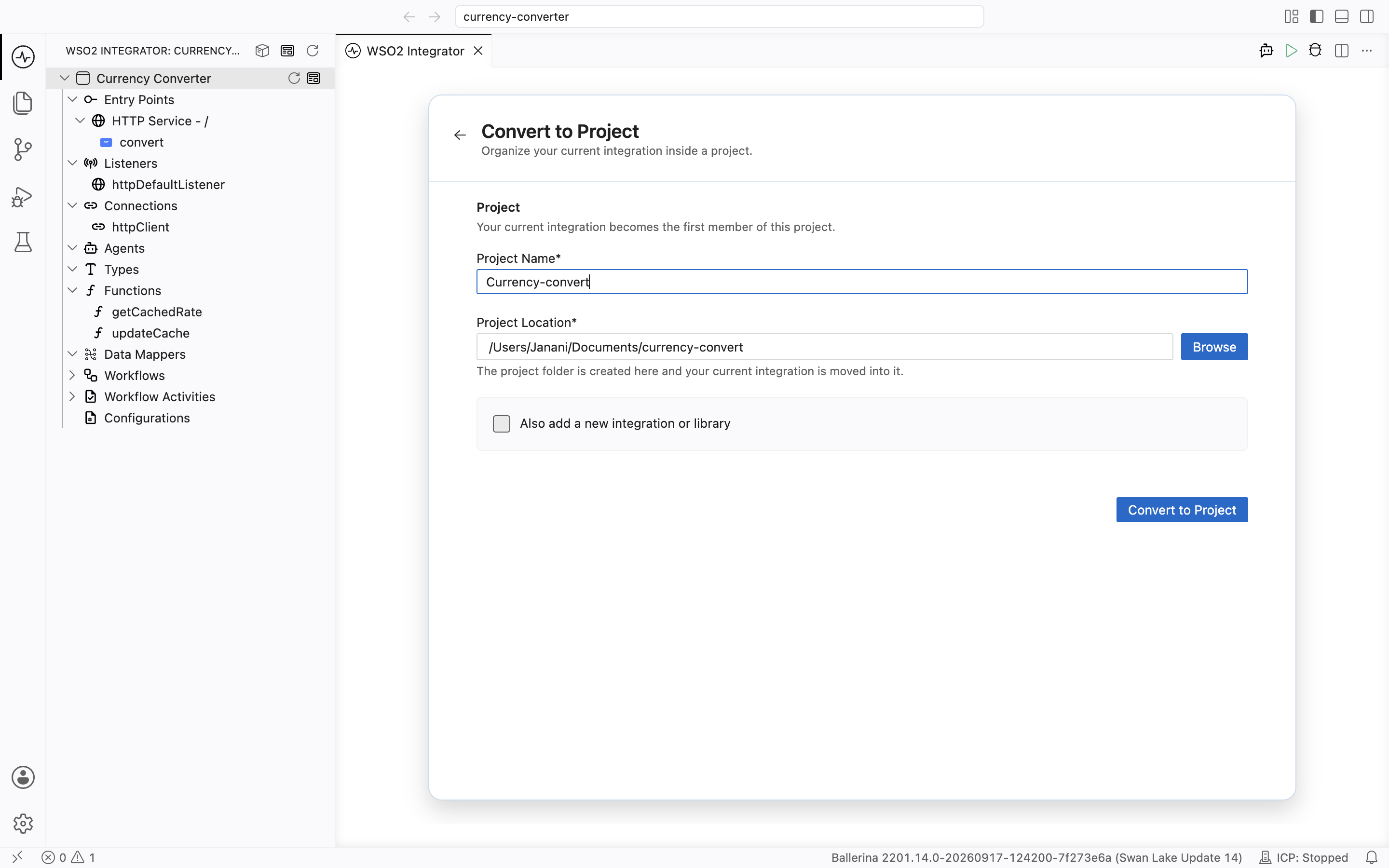Close the WSO2 Integrator tab
This screenshot has width=1389, height=868.
(478, 51)
